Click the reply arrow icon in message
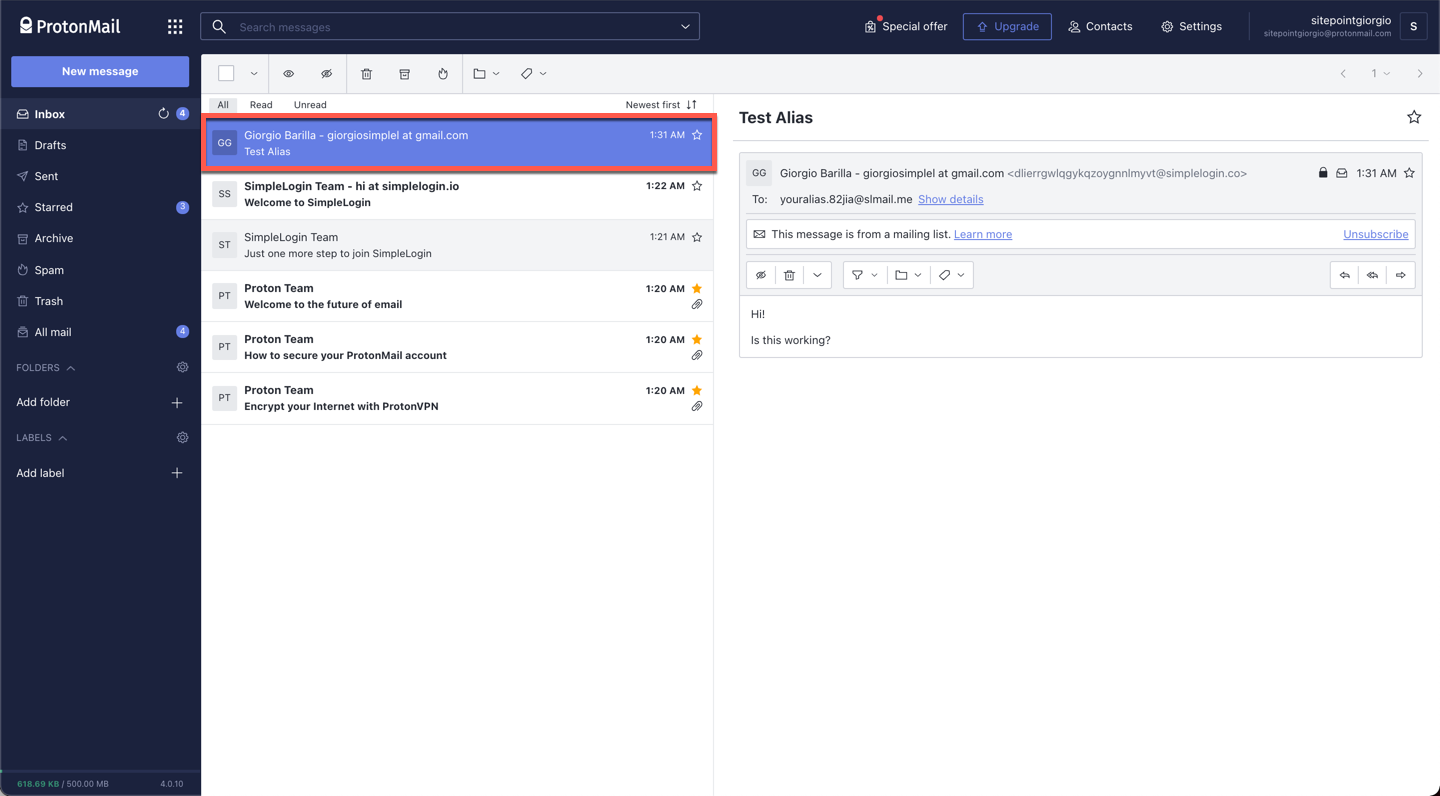 tap(1344, 275)
